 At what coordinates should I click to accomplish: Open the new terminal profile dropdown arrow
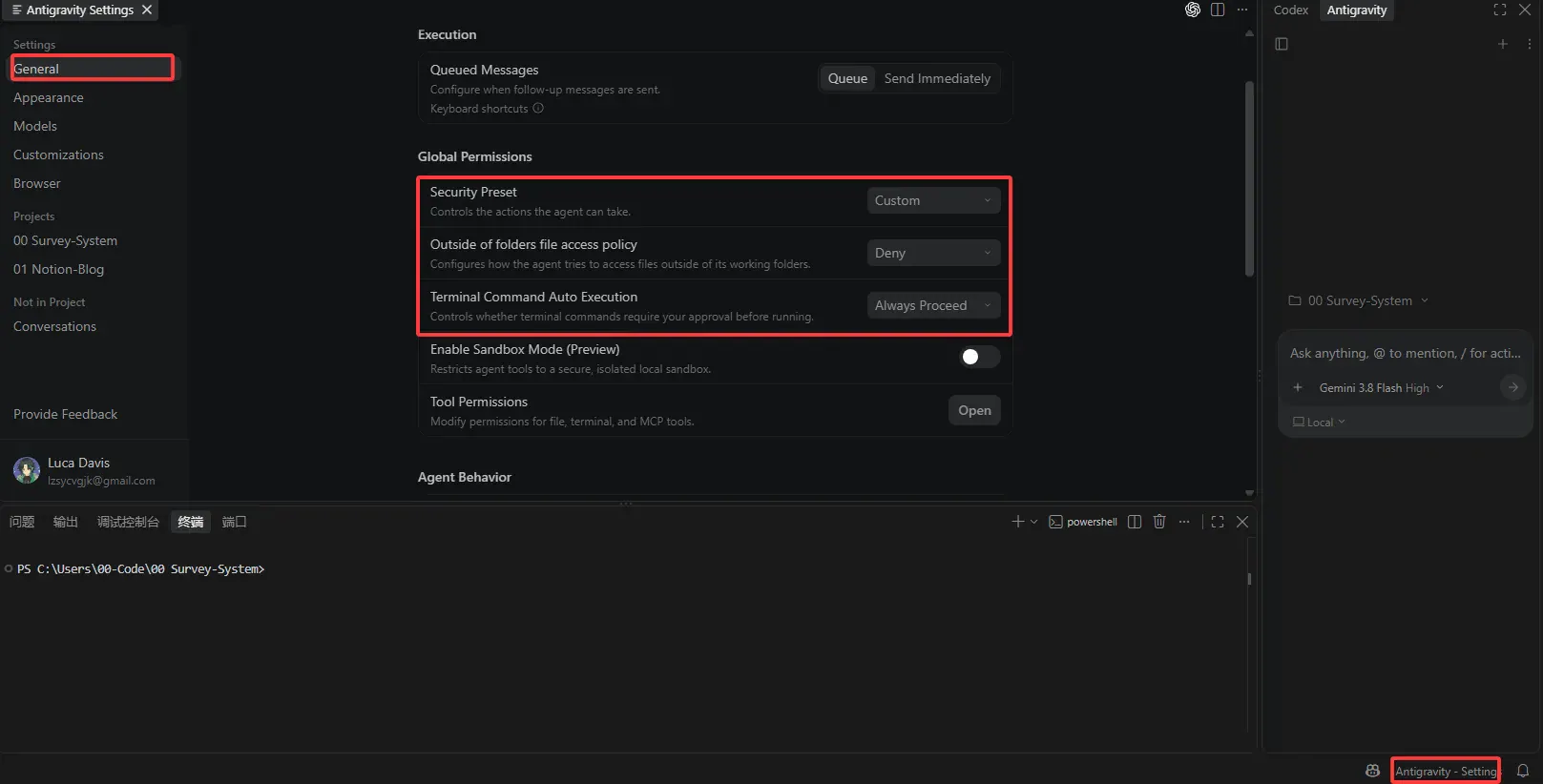[x=1033, y=522]
